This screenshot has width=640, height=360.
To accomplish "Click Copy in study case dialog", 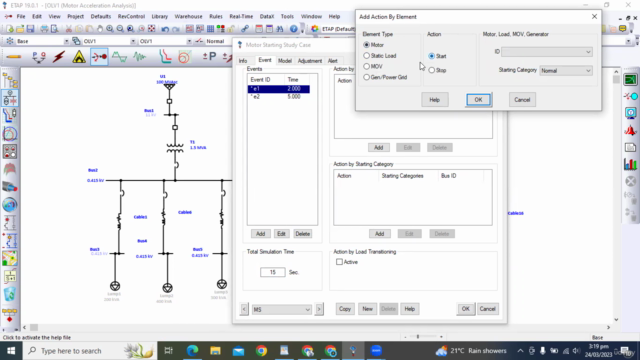I will (345, 309).
